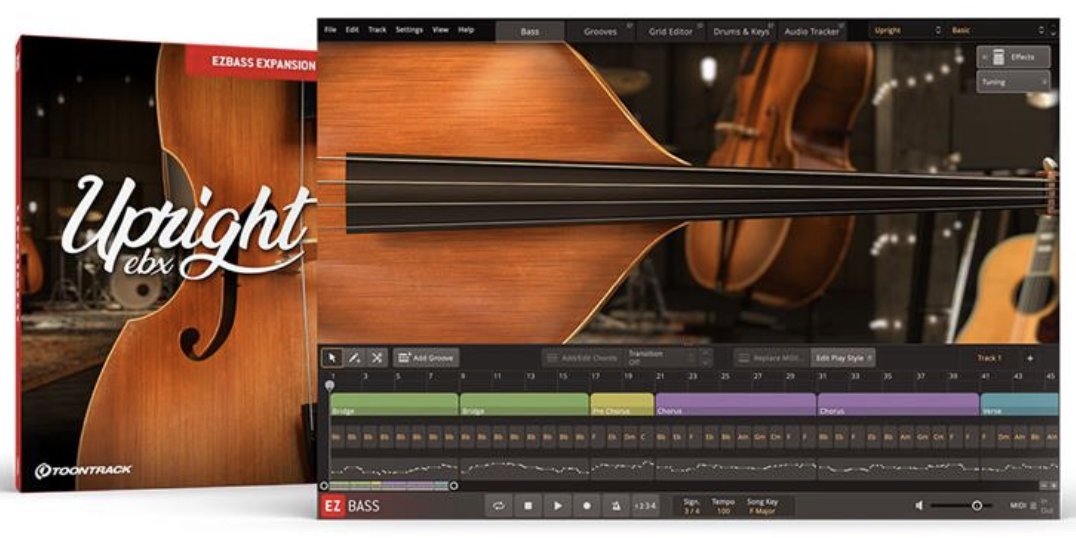Screen dimensions: 1076x538
Task: Select the yellow Pre Chorus song block
Action: pyautogui.click(x=621, y=405)
